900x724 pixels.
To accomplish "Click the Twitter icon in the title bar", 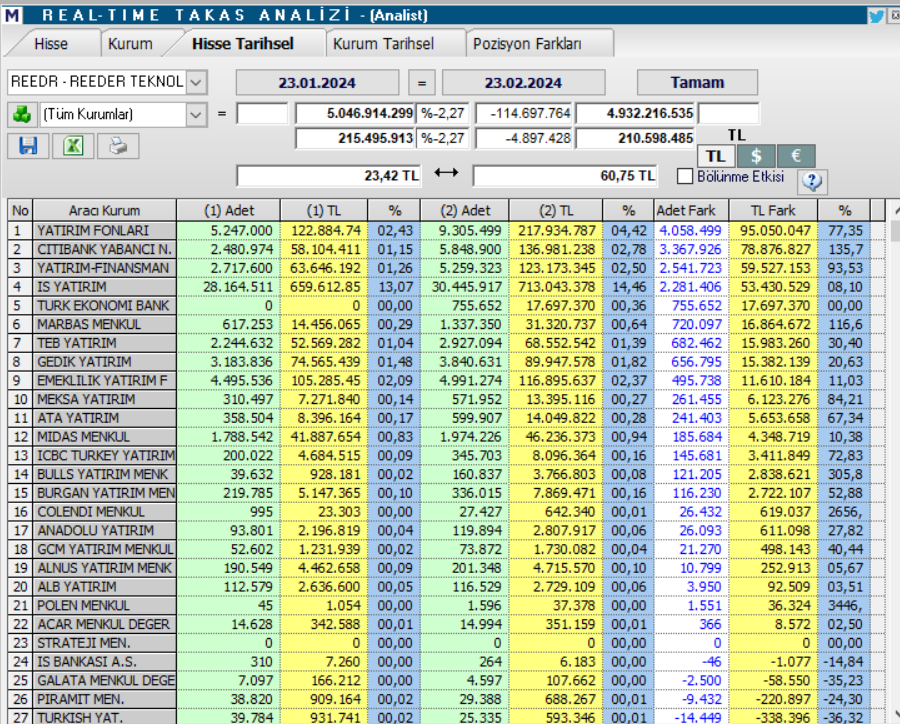I will [878, 15].
